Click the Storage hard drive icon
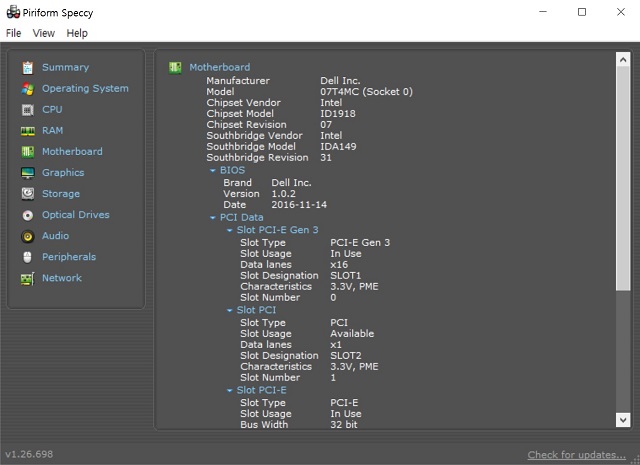This screenshot has width=640, height=465. pos(27,194)
